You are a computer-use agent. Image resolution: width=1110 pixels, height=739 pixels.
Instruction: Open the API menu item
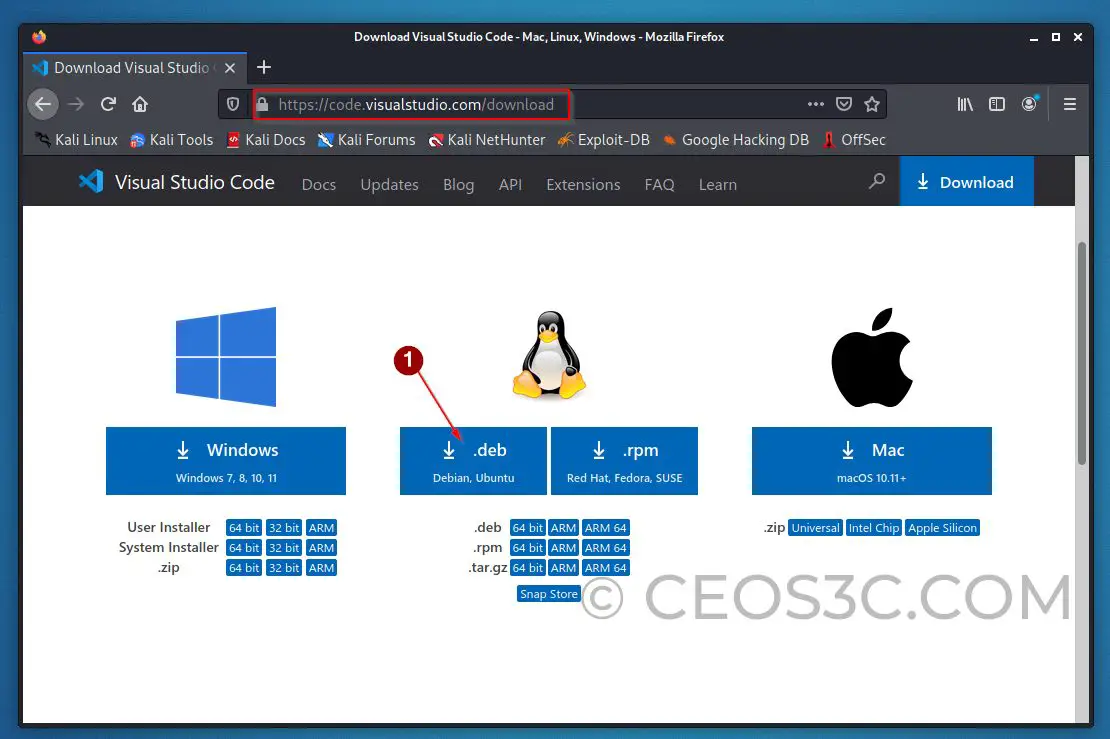[x=510, y=185]
